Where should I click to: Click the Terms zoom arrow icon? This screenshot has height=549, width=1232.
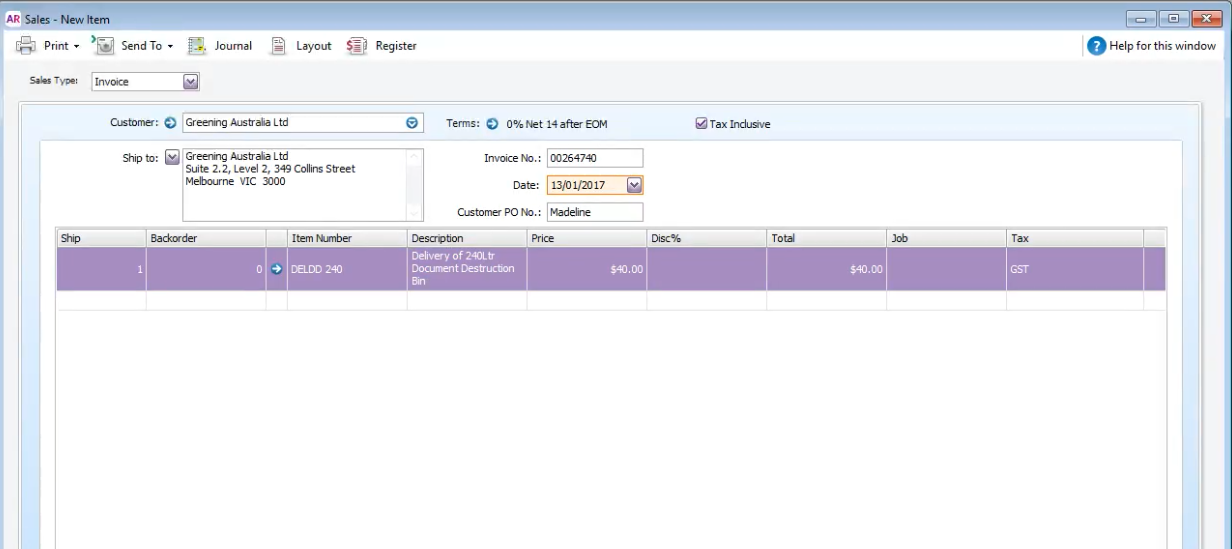click(x=492, y=124)
